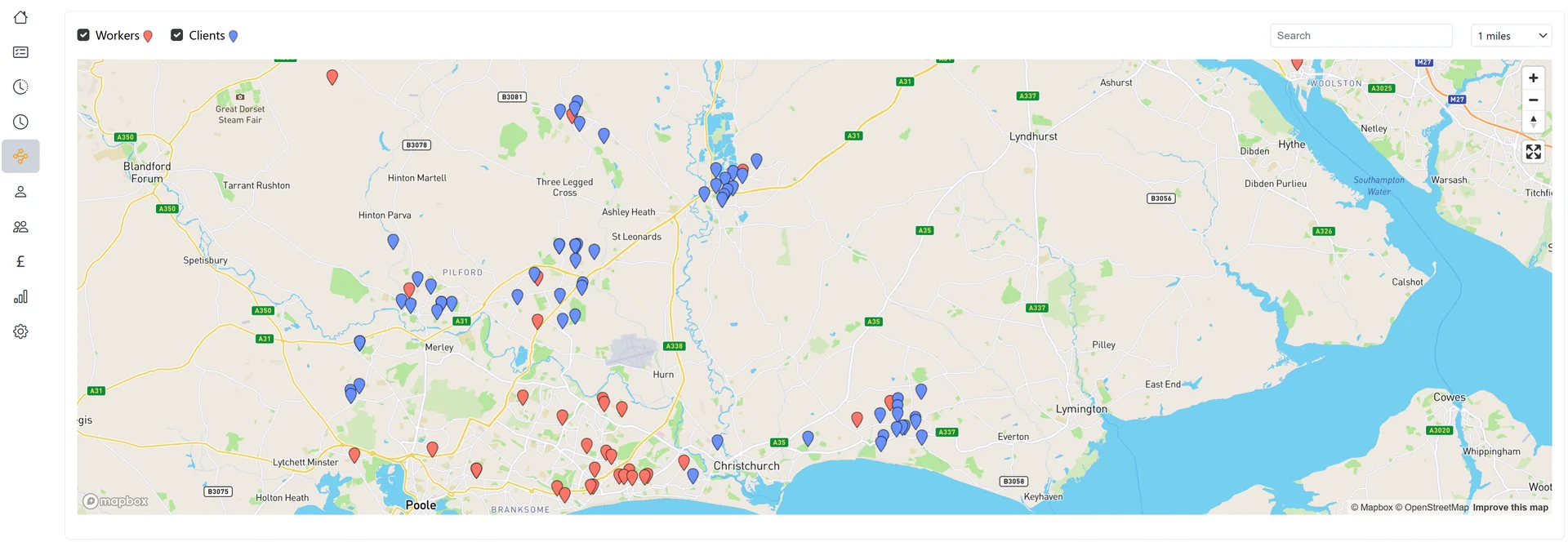1568x551 pixels.
Task: Open the pound sign finance icon
Action: point(20,261)
